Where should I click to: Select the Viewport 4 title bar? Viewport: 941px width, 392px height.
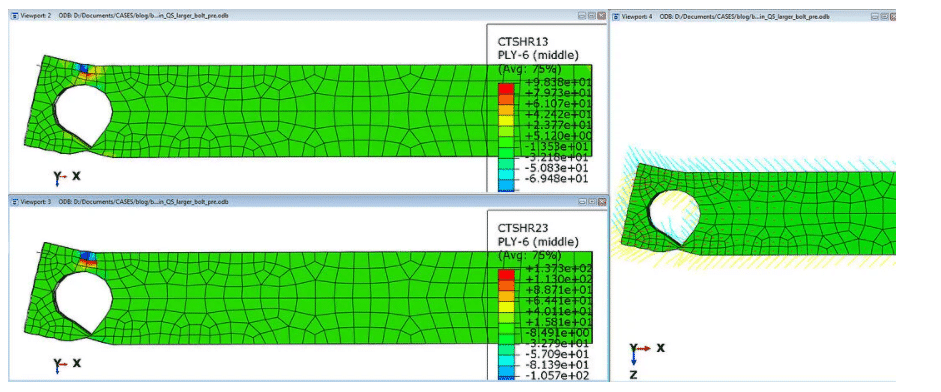point(753,17)
